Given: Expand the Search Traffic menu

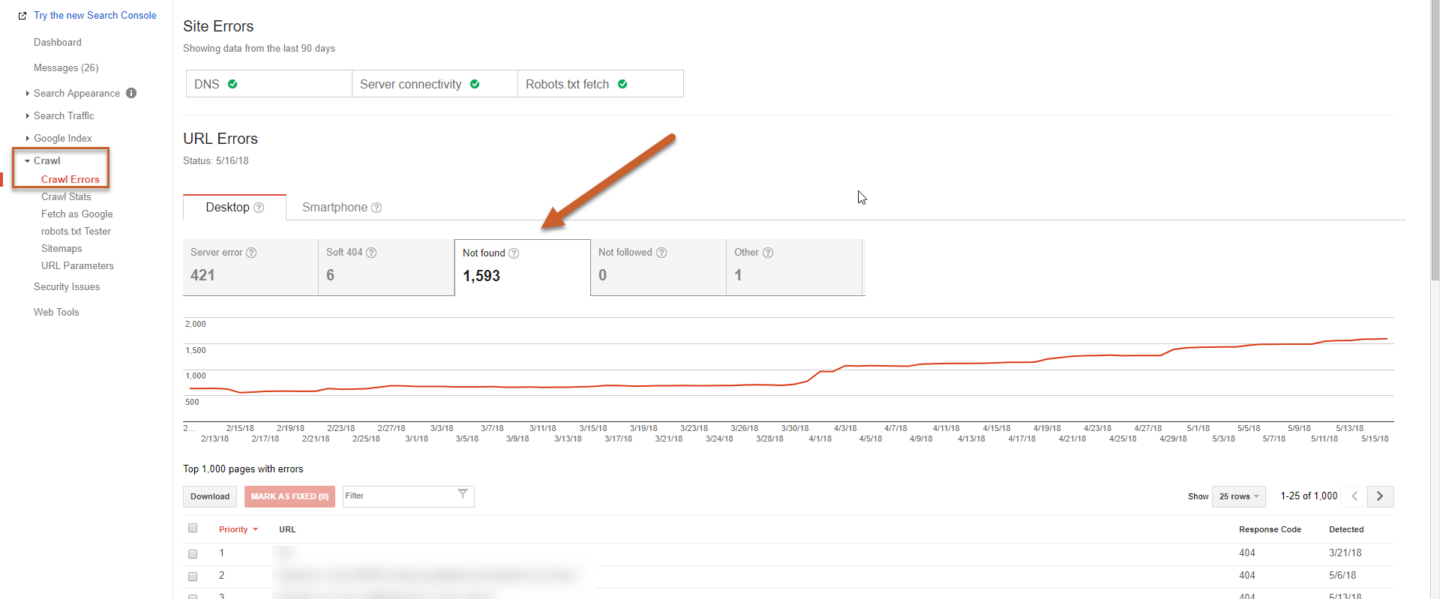Looking at the screenshot, I should 63,116.
